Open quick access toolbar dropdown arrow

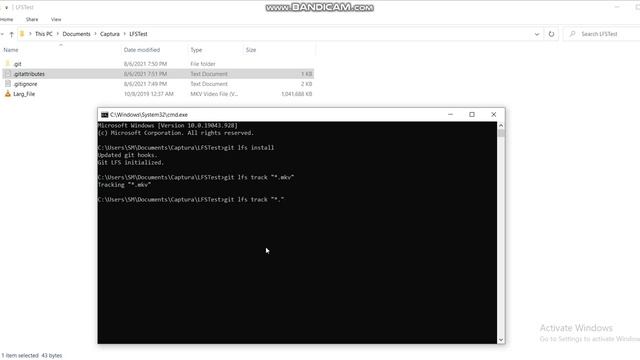click(6, 7)
